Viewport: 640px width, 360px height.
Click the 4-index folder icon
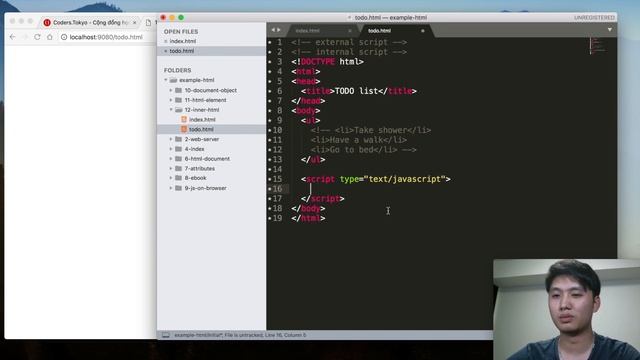178,149
